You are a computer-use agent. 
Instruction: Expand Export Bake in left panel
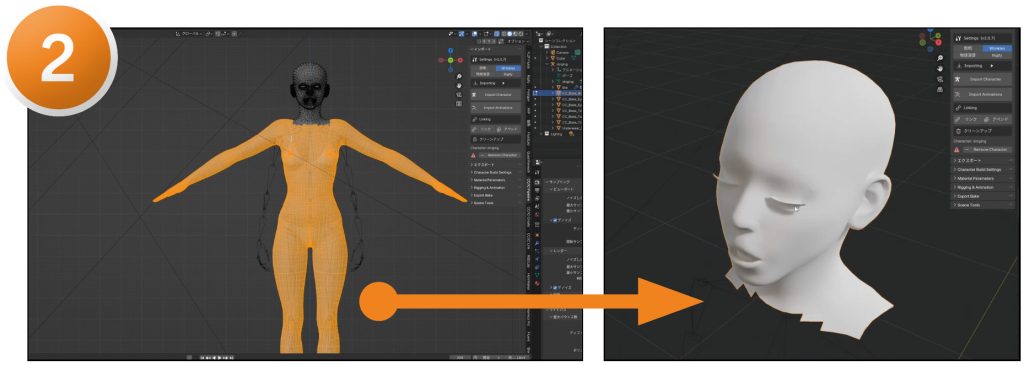click(x=496, y=195)
